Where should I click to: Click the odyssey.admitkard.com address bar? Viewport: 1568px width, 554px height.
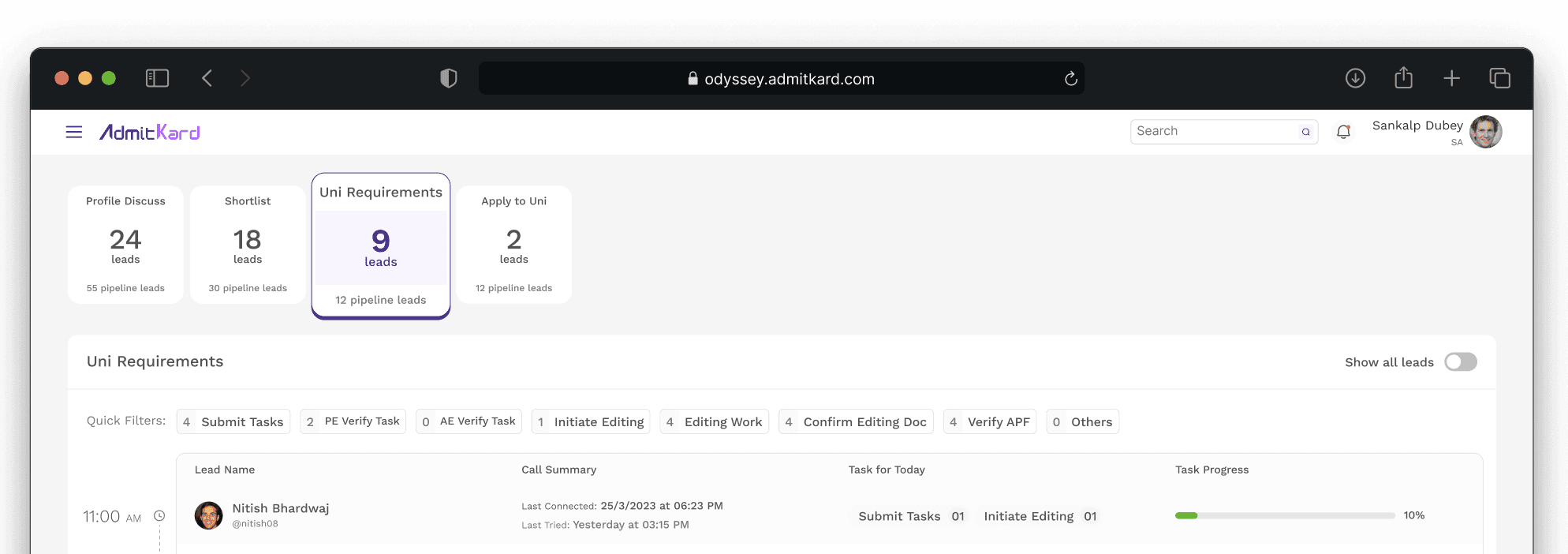pos(781,79)
